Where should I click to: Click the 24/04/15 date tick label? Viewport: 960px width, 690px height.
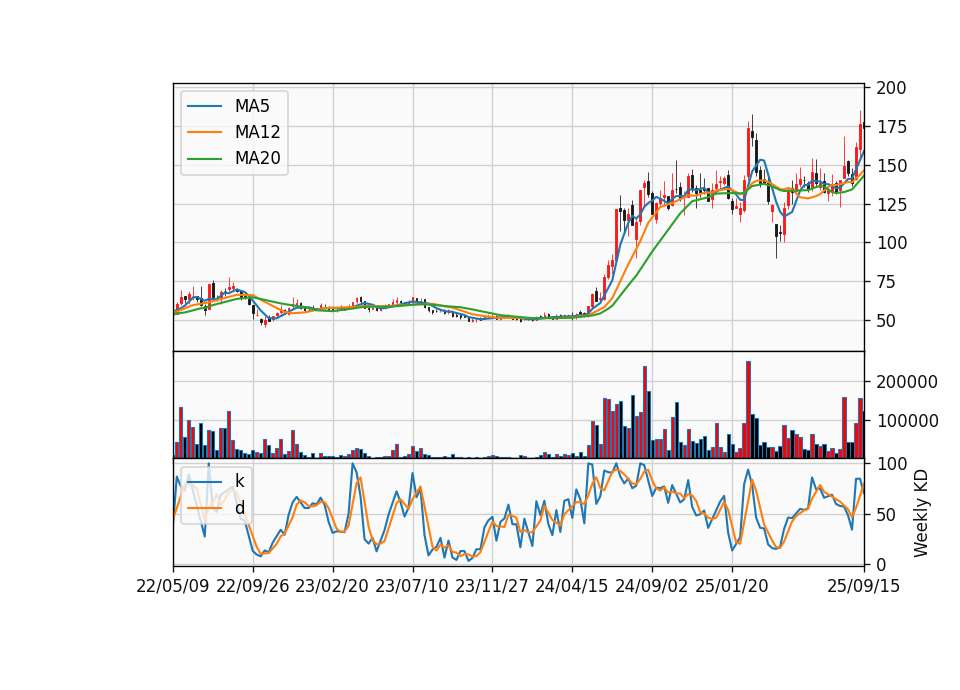[571, 586]
